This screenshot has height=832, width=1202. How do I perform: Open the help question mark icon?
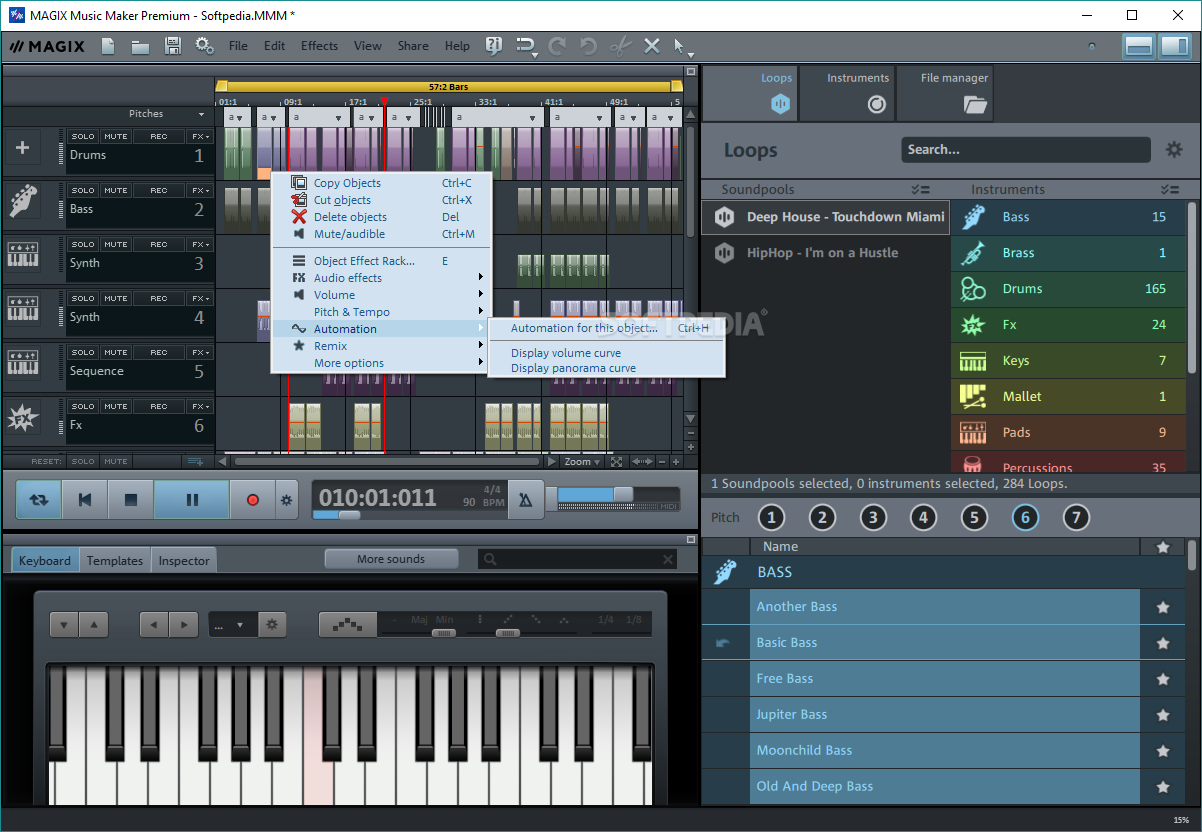click(x=493, y=46)
